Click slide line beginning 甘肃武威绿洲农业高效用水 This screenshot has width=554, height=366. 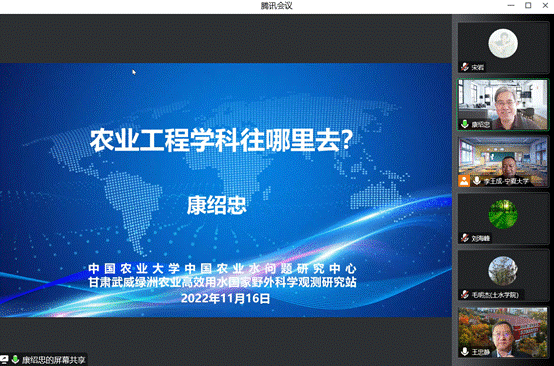(x=222, y=282)
